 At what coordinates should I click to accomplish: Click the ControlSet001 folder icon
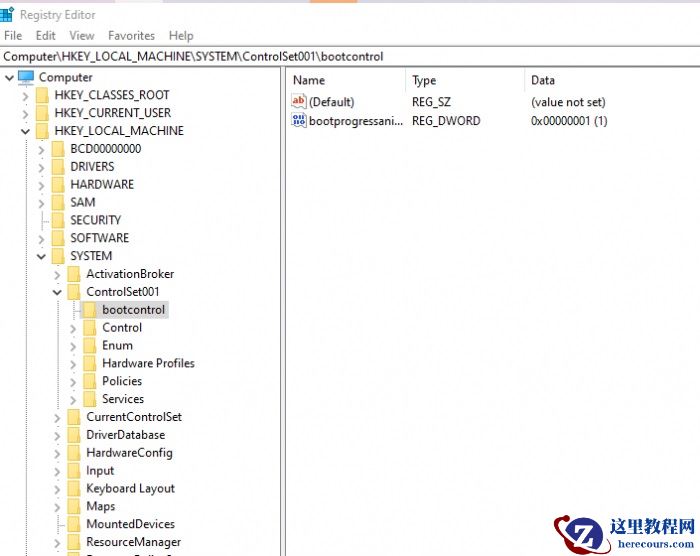pyautogui.click(x=74, y=292)
